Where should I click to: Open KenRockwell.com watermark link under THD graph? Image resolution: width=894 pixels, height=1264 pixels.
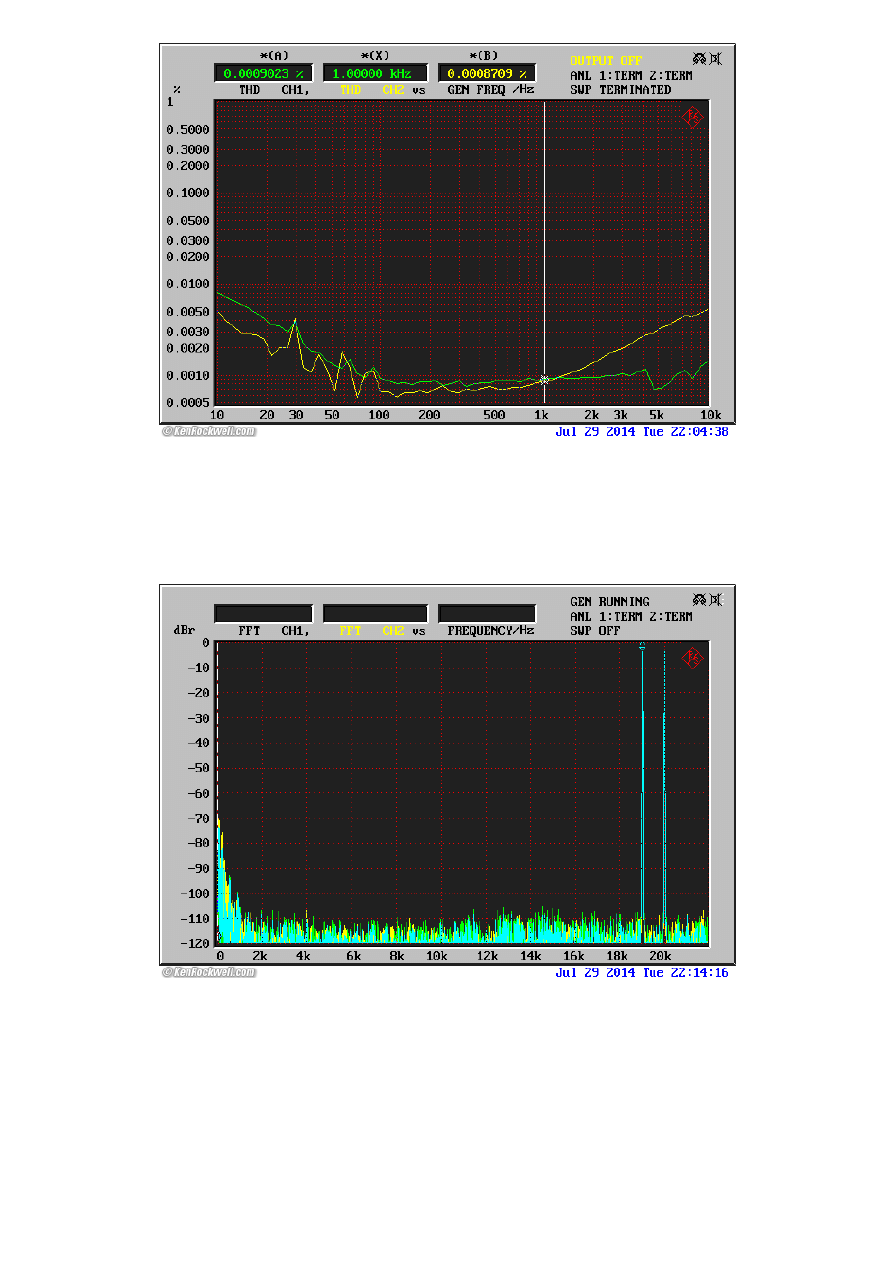(209, 432)
